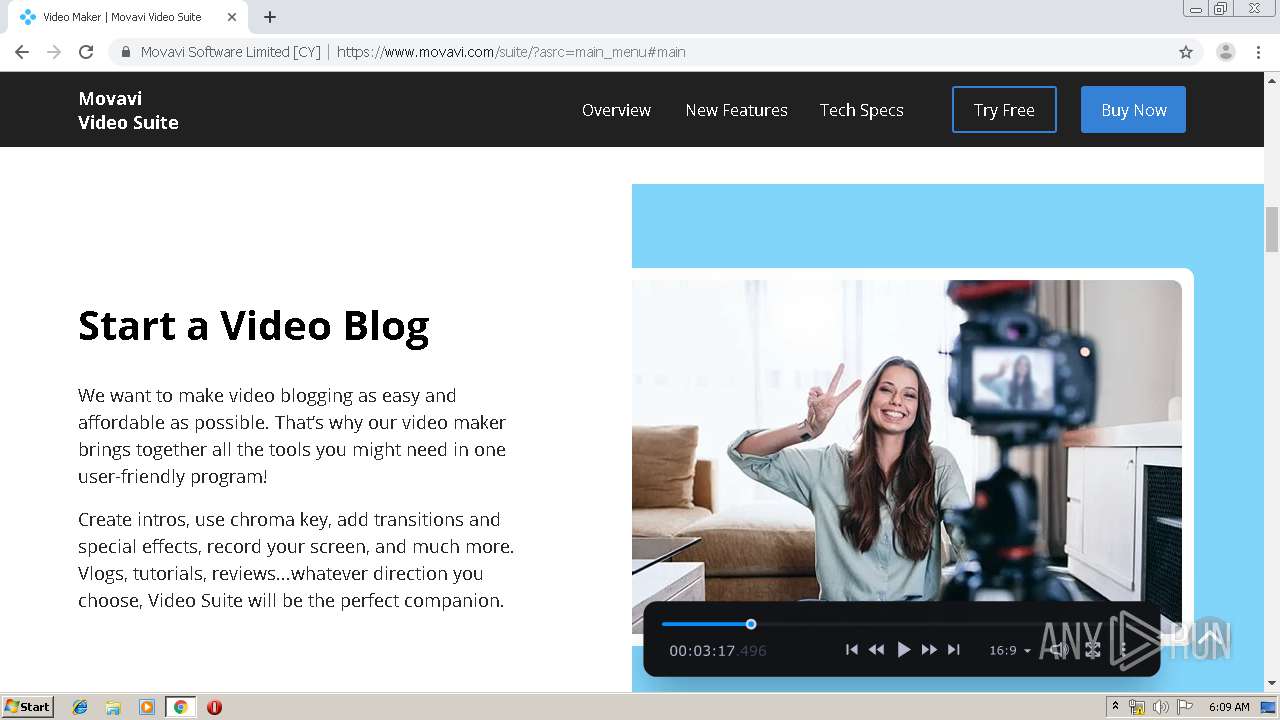Close the Video Maker tab

click(x=232, y=17)
